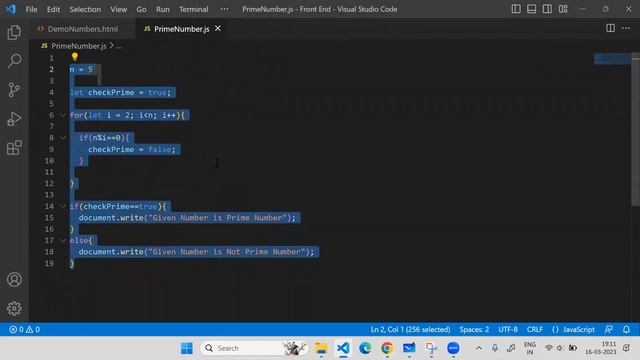The height and width of the screenshot is (360, 640).
Task: Open the Selection menu
Action: tap(85, 9)
